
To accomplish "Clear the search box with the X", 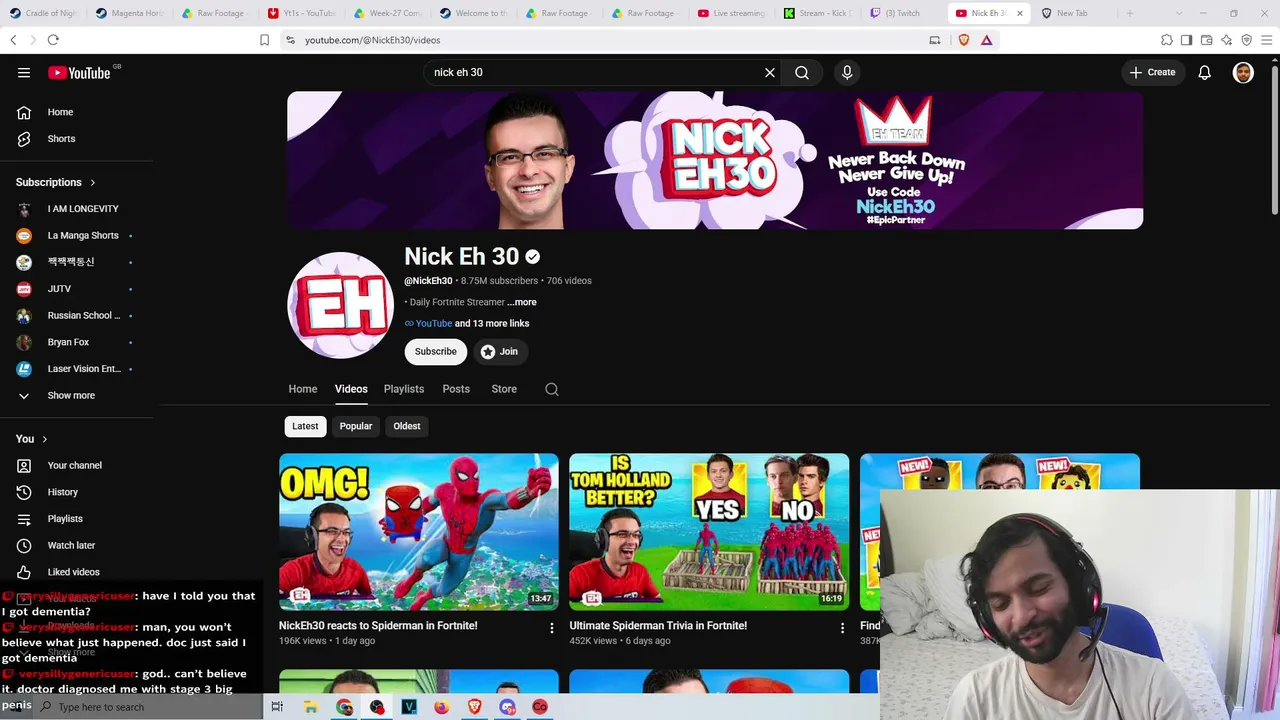I will tap(770, 72).
